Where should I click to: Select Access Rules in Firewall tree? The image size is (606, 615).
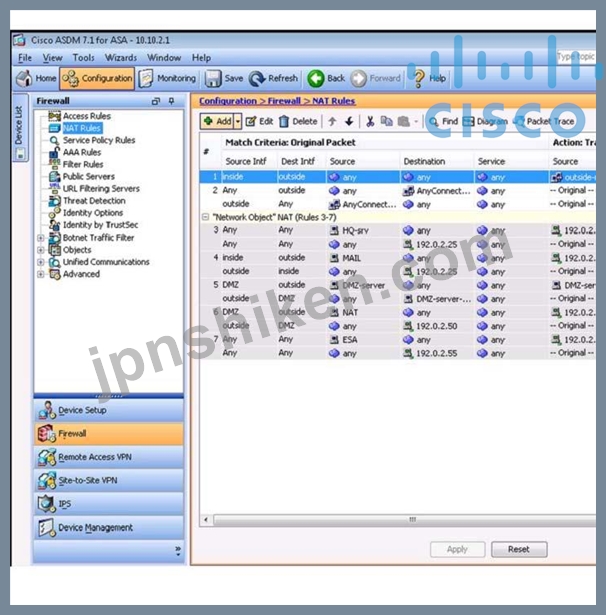tap(87, 116)
